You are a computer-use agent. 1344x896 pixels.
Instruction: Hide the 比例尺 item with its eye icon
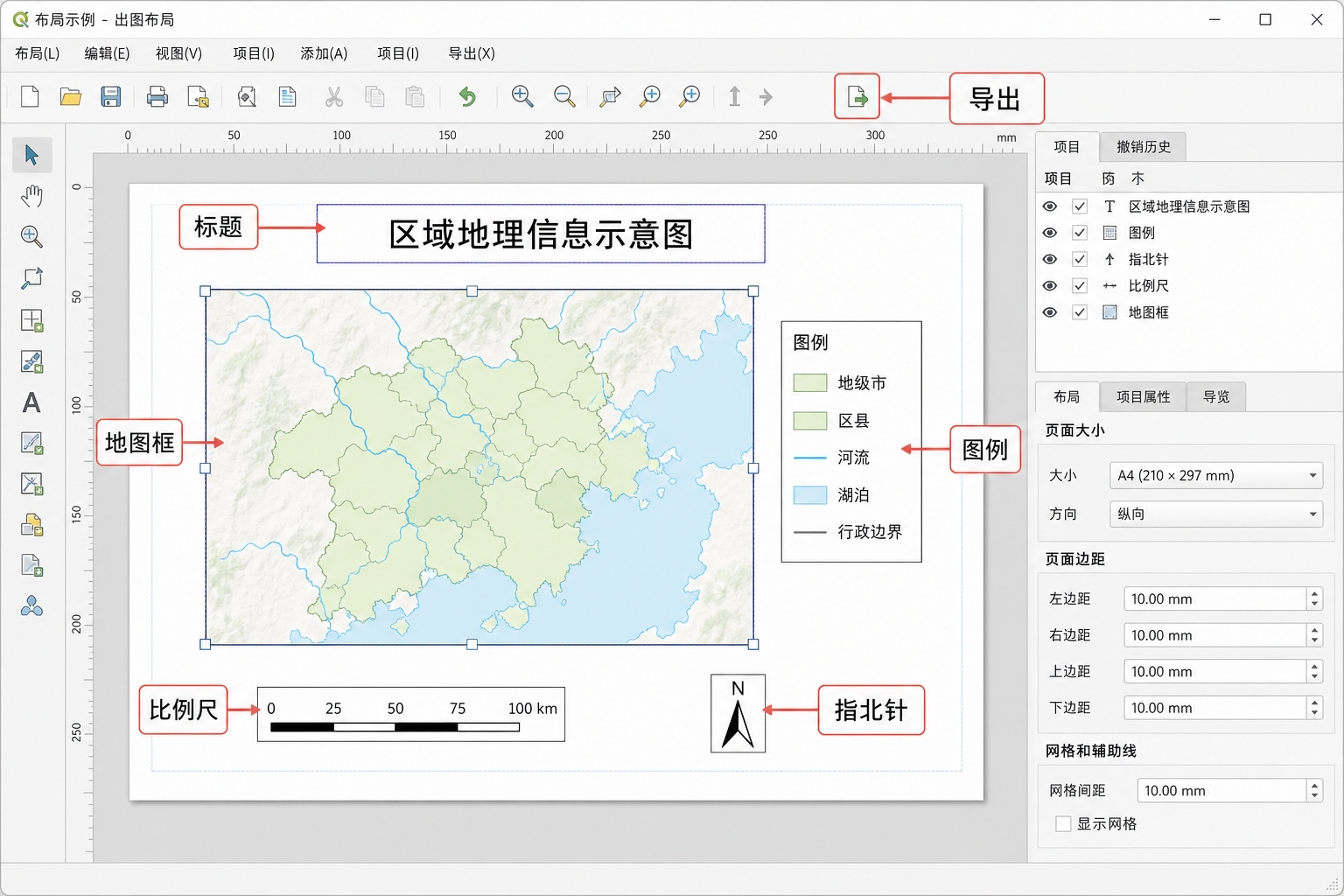click(1050, 285)
